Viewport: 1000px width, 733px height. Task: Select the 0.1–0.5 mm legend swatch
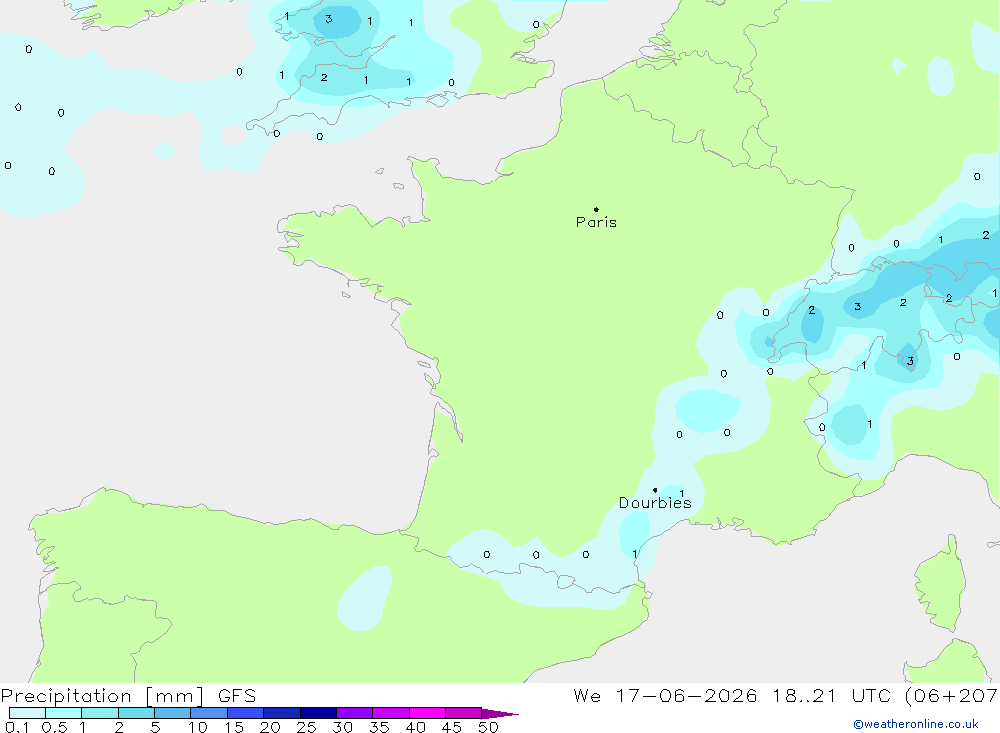pos(27,713)
